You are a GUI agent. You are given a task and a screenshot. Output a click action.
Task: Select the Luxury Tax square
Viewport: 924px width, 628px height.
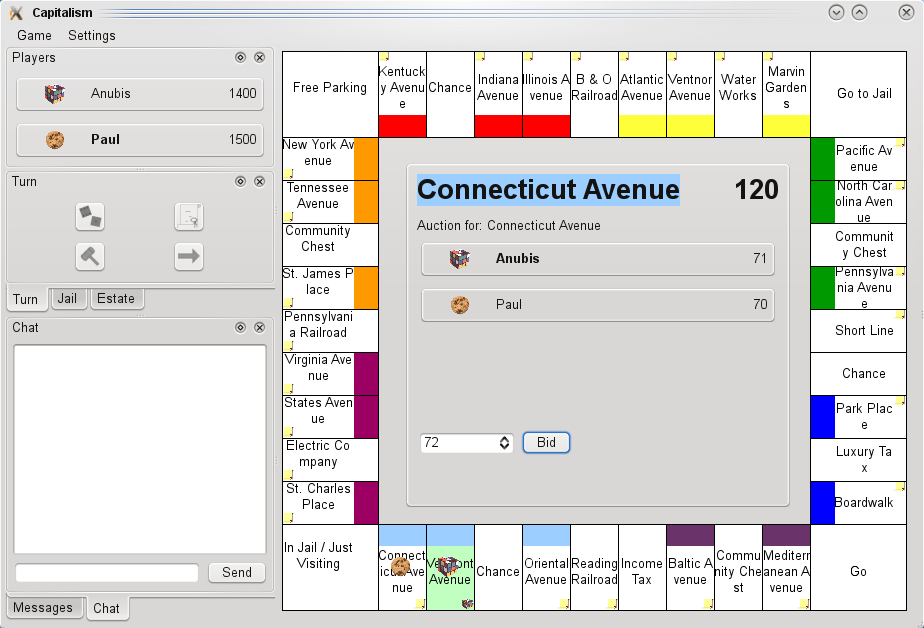(859, 460)
